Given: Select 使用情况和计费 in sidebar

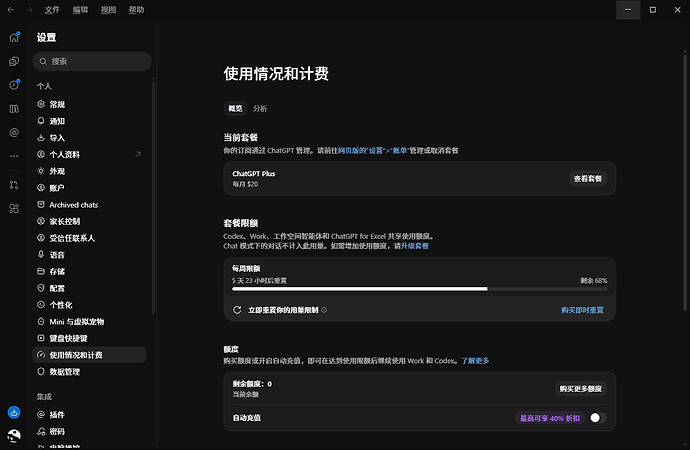Looking at the screenshot, I should (x=90, y=355).
